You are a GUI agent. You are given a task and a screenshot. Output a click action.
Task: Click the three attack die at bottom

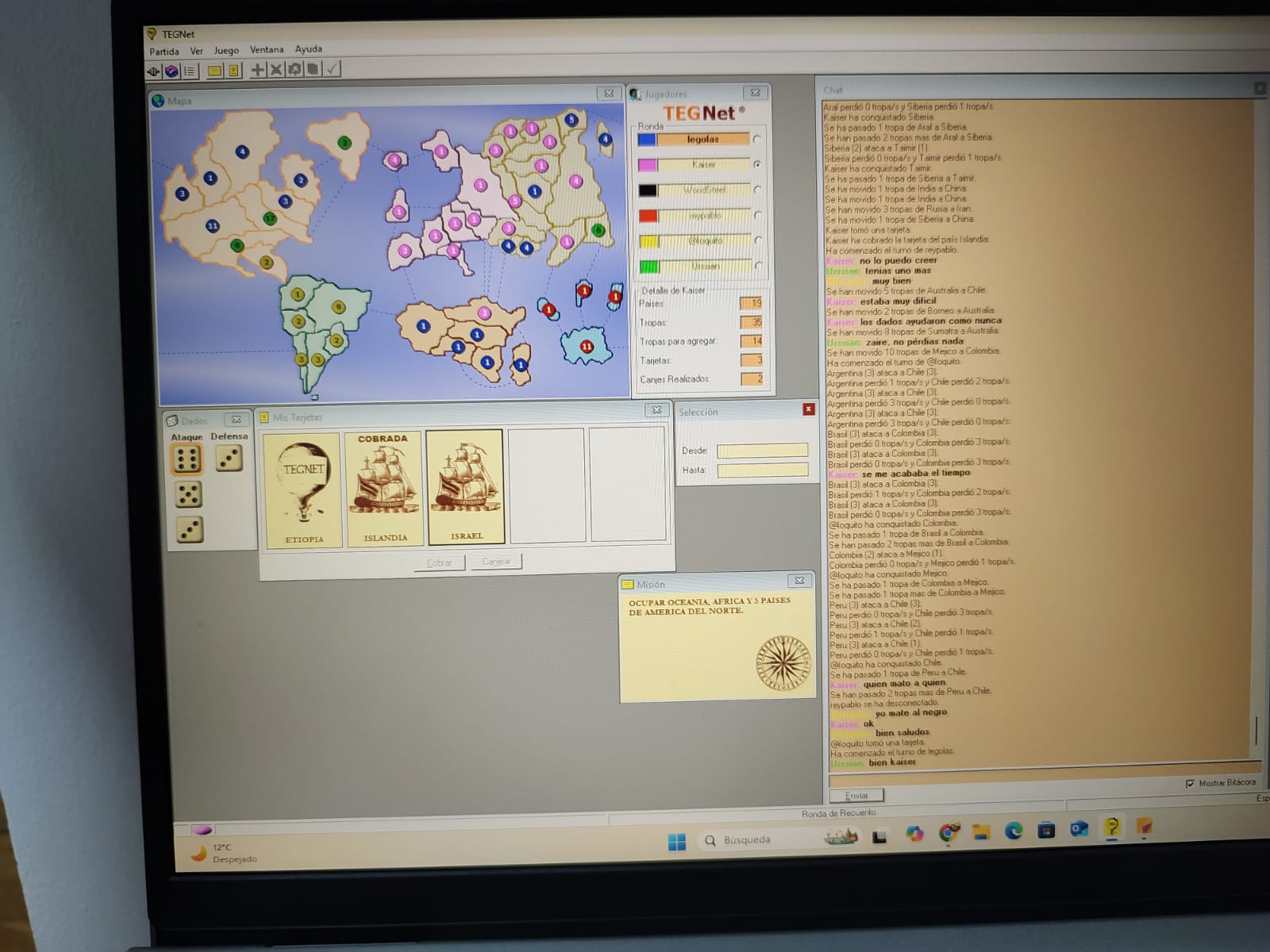pos(189,530)
